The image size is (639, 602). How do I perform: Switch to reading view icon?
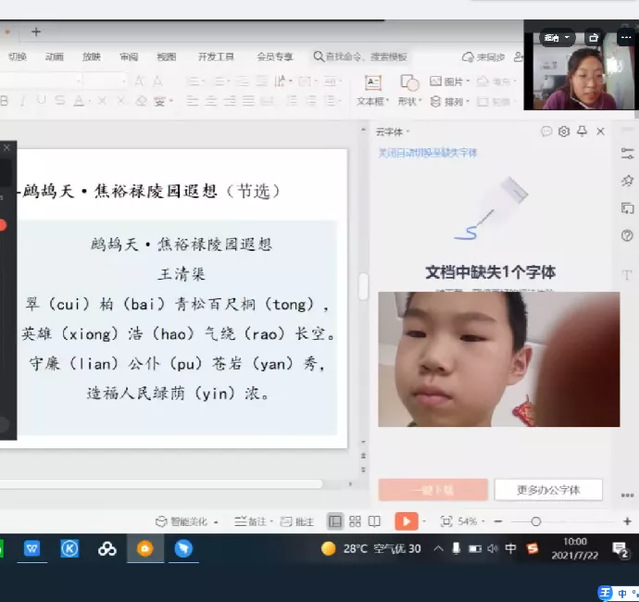pyautogui.click(x=374, y=521)
